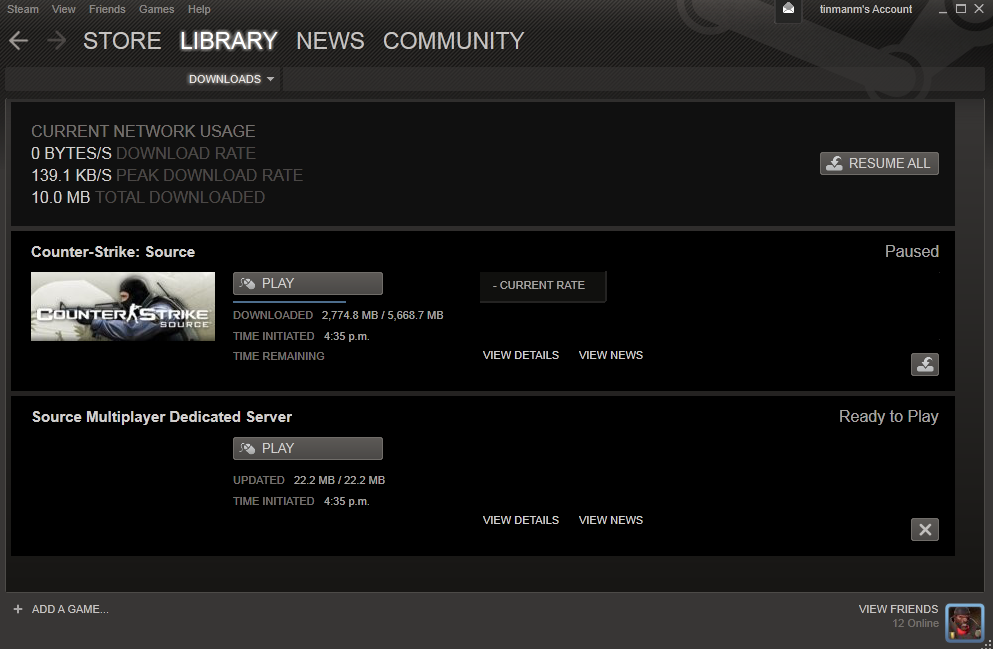Click the 10.0 MB total downloaded value
Screen dimensions: 993x649
tap(61, 197)
